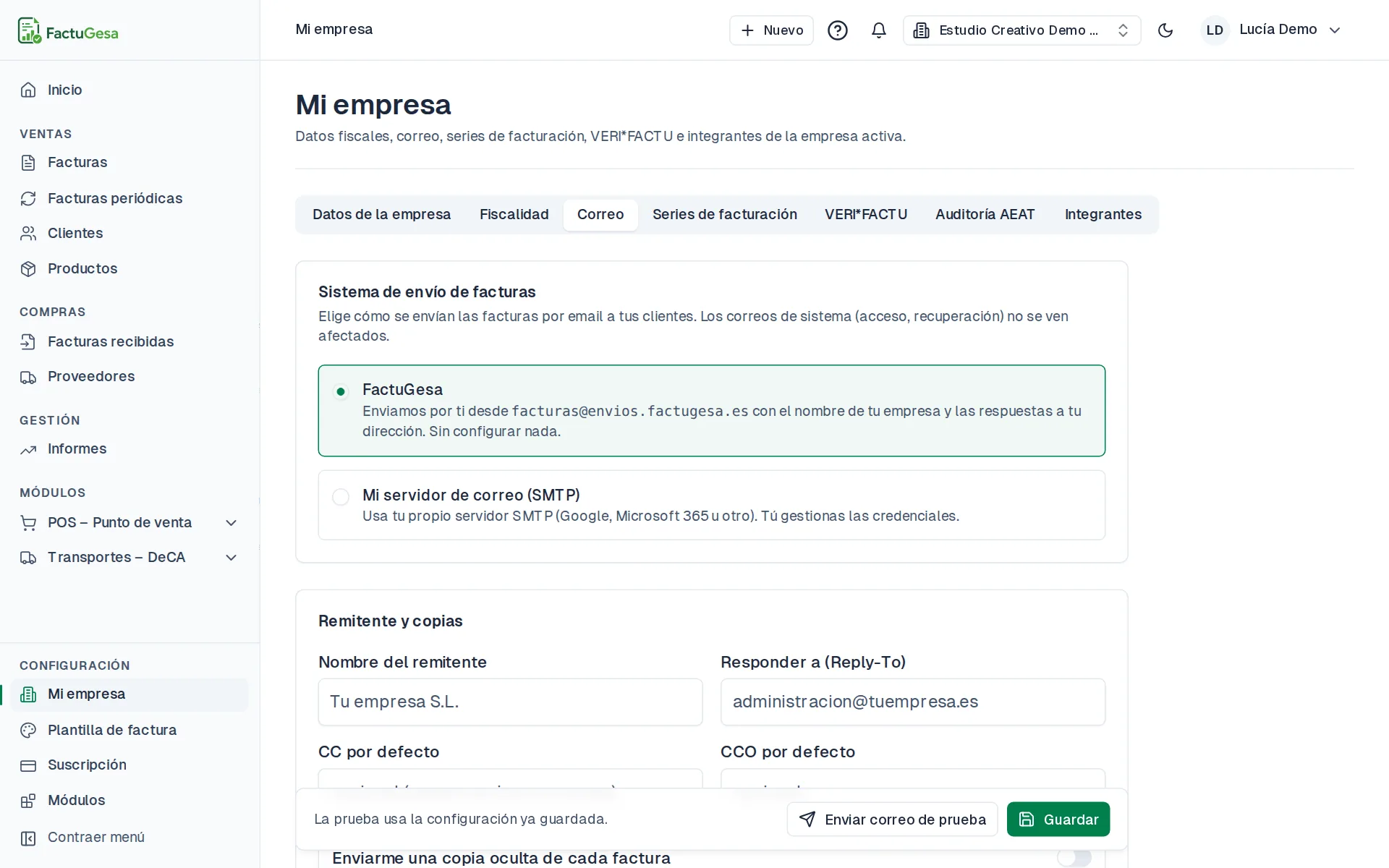The height and width of the screenshot is (868, 1389).
Task: Select the FactuGesa sending radio option
Action: pos(341,391)
